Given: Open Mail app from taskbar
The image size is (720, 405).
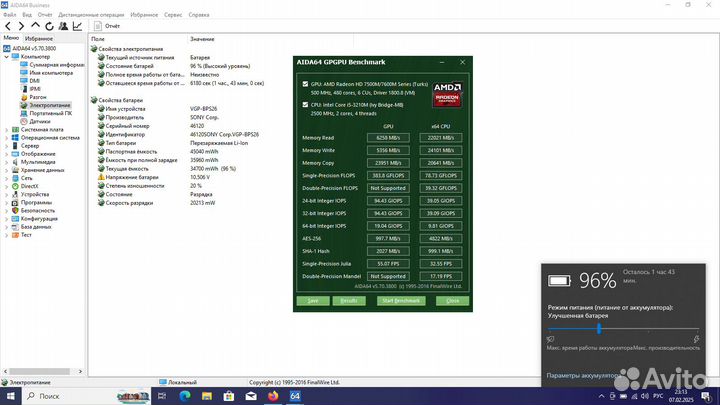Looking at the screenshot, I should [x=251, y=396].
